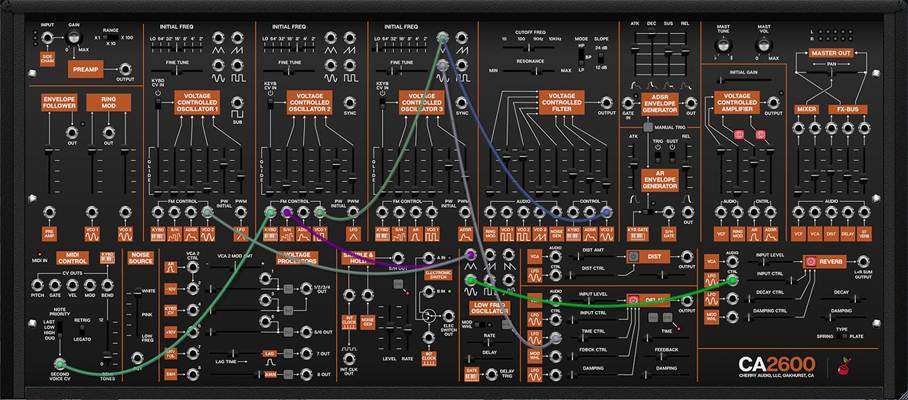Viewport: 908px width, 400px height.
Task: Click the ELEC SWITCH OUT jack
Action: (449, 316)
